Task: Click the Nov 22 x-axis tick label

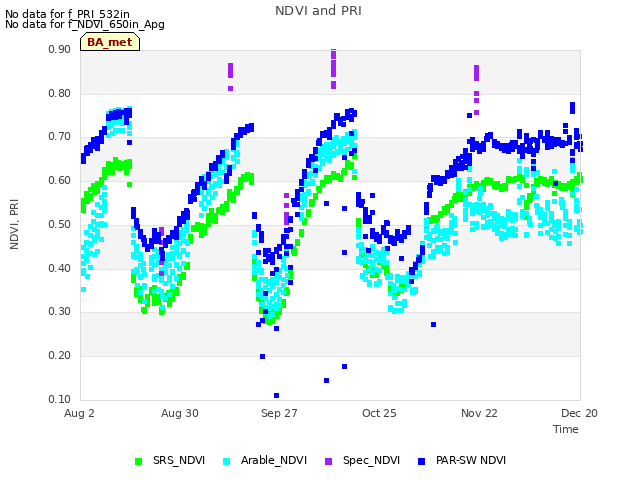Action: 479,413
